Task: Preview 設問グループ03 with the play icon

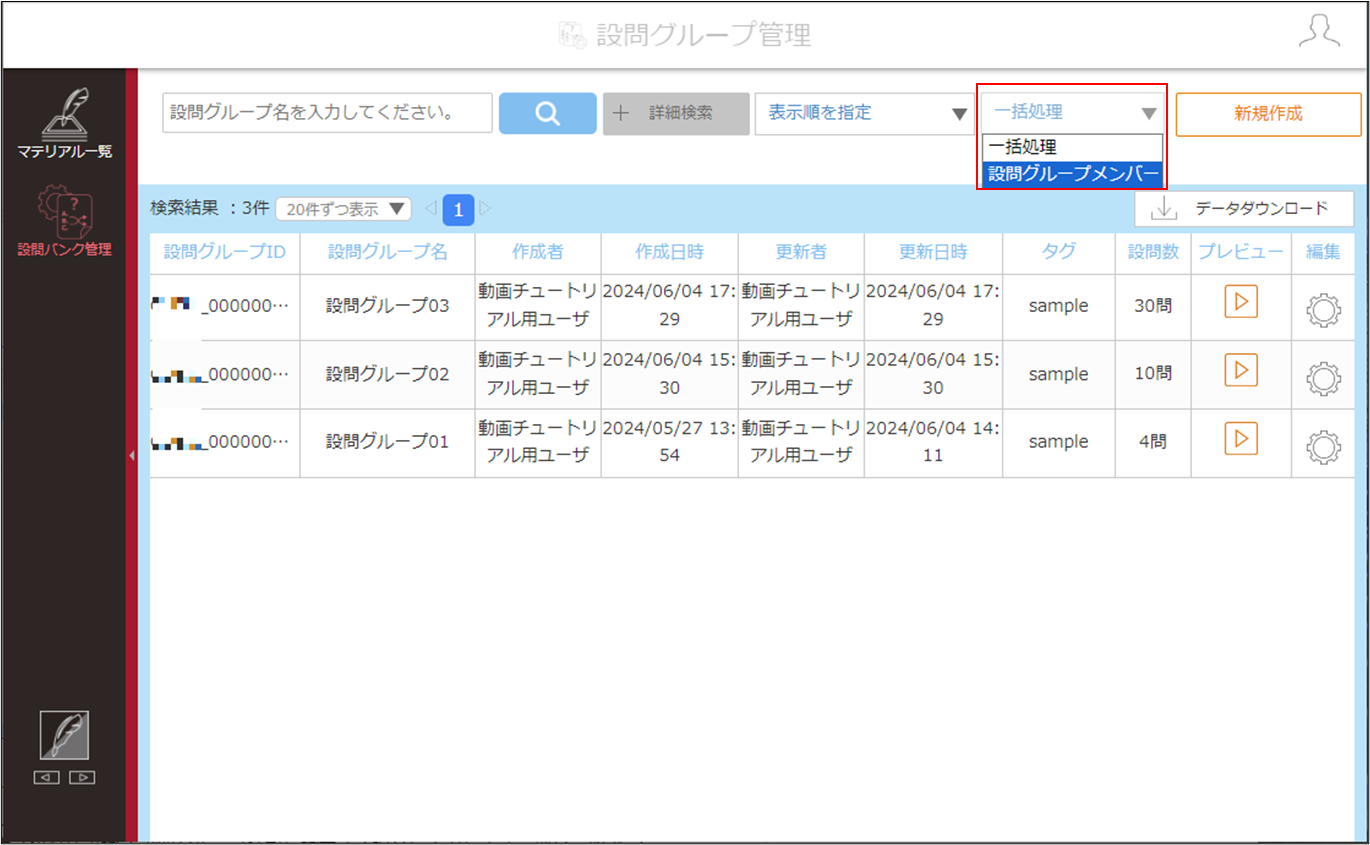Action: click(1240, 303)
